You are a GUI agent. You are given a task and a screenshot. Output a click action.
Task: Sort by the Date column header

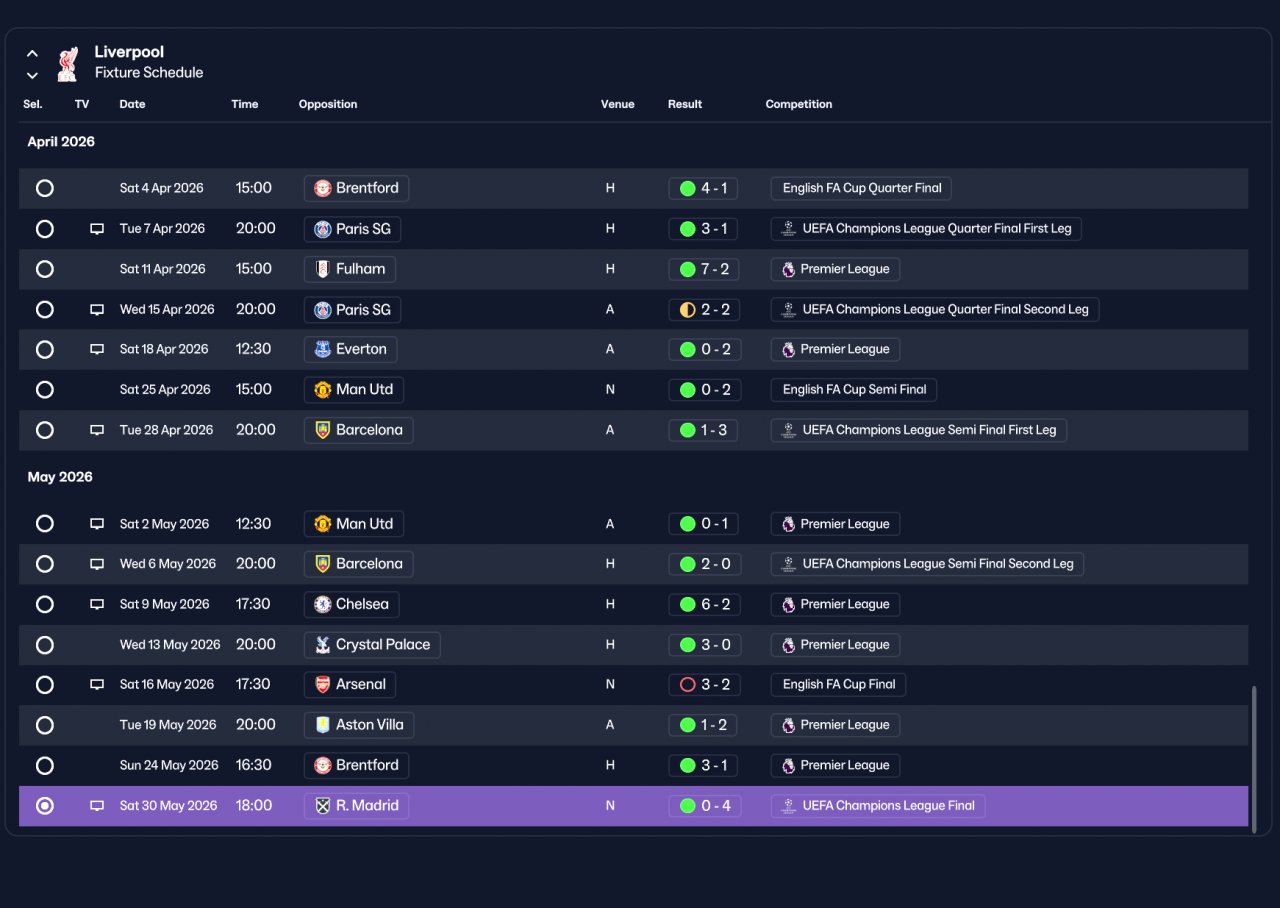132,104
